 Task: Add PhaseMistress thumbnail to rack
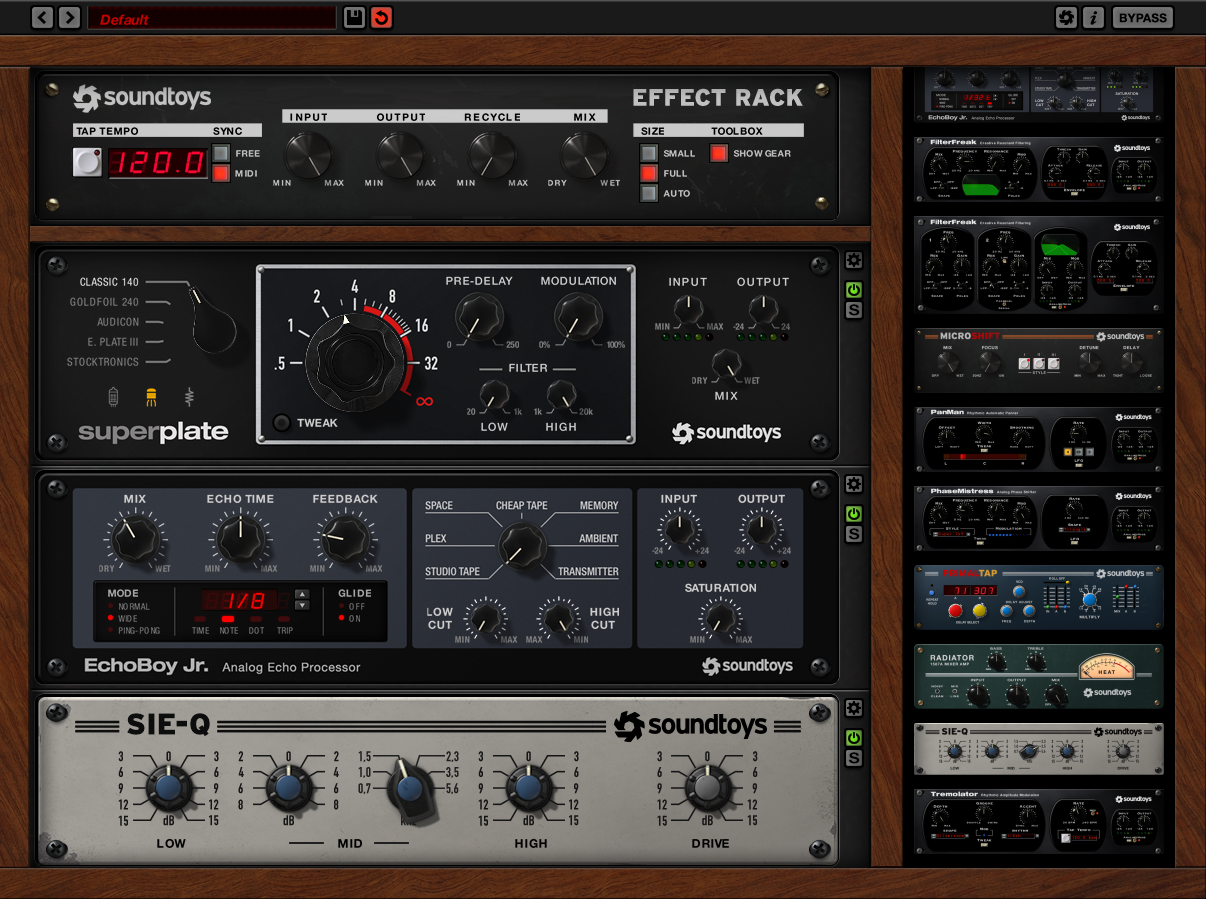[x=1039, y=518]
